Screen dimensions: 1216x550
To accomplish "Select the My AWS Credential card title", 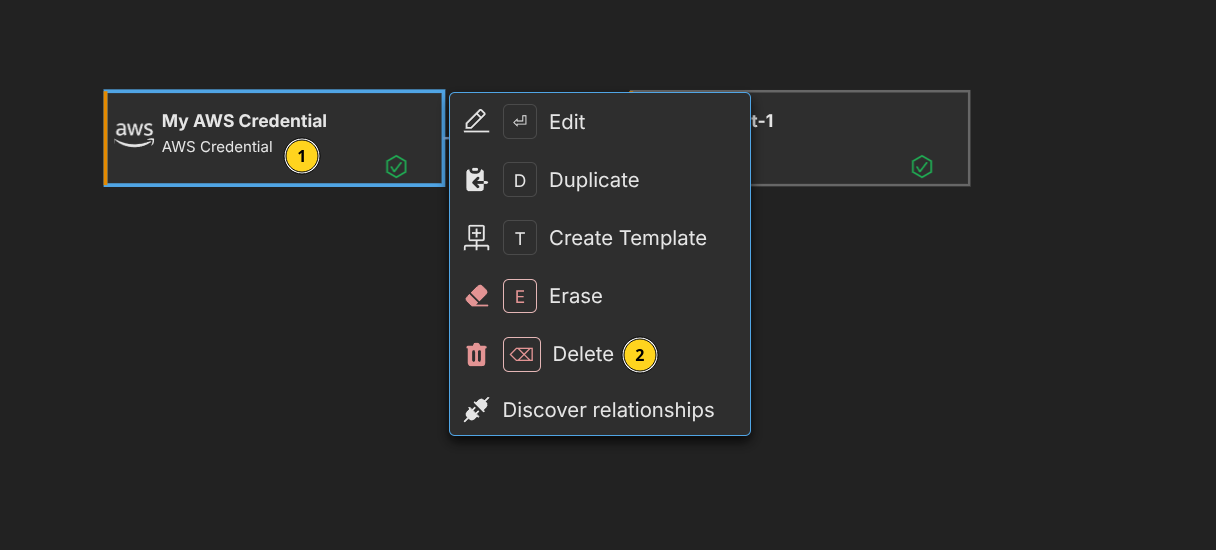I will (x=244, y=121).
